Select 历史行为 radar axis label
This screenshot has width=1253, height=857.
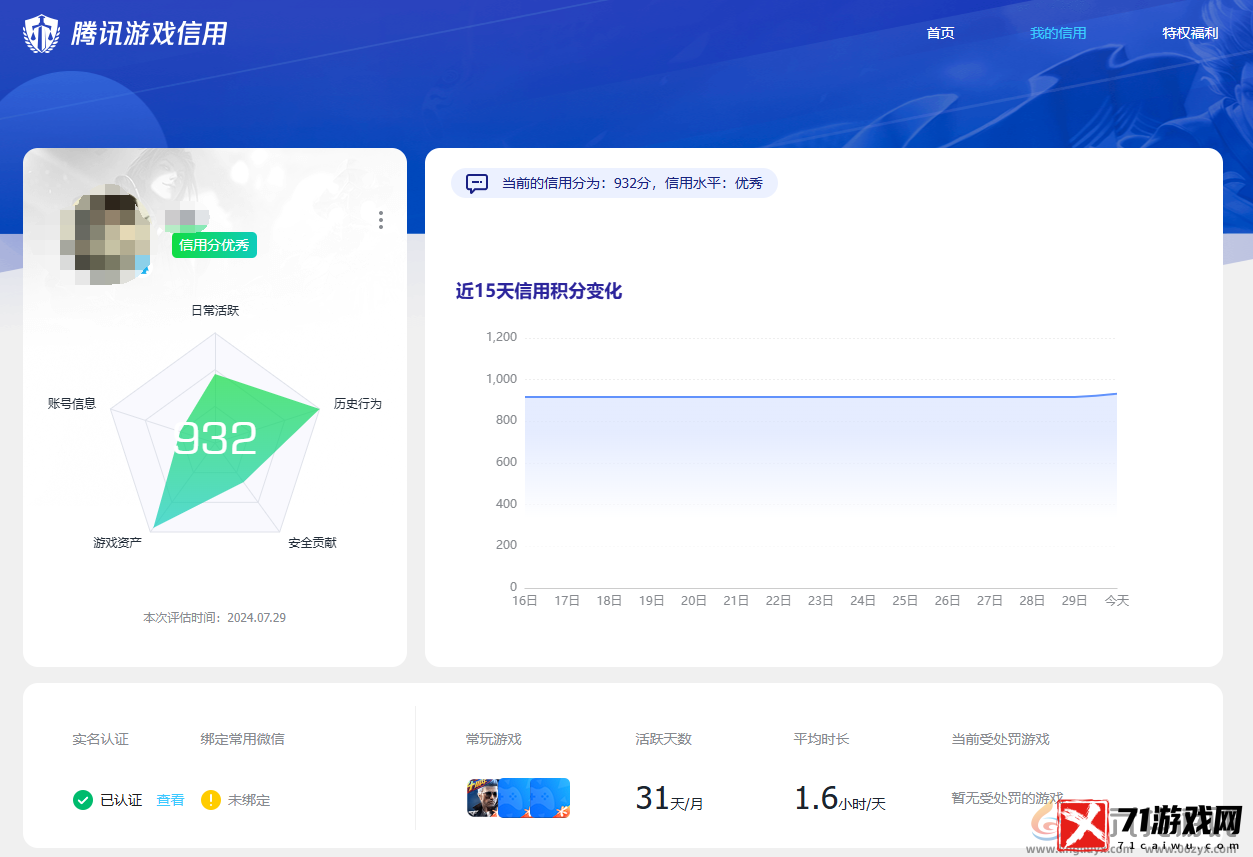(x=358, y=404)
